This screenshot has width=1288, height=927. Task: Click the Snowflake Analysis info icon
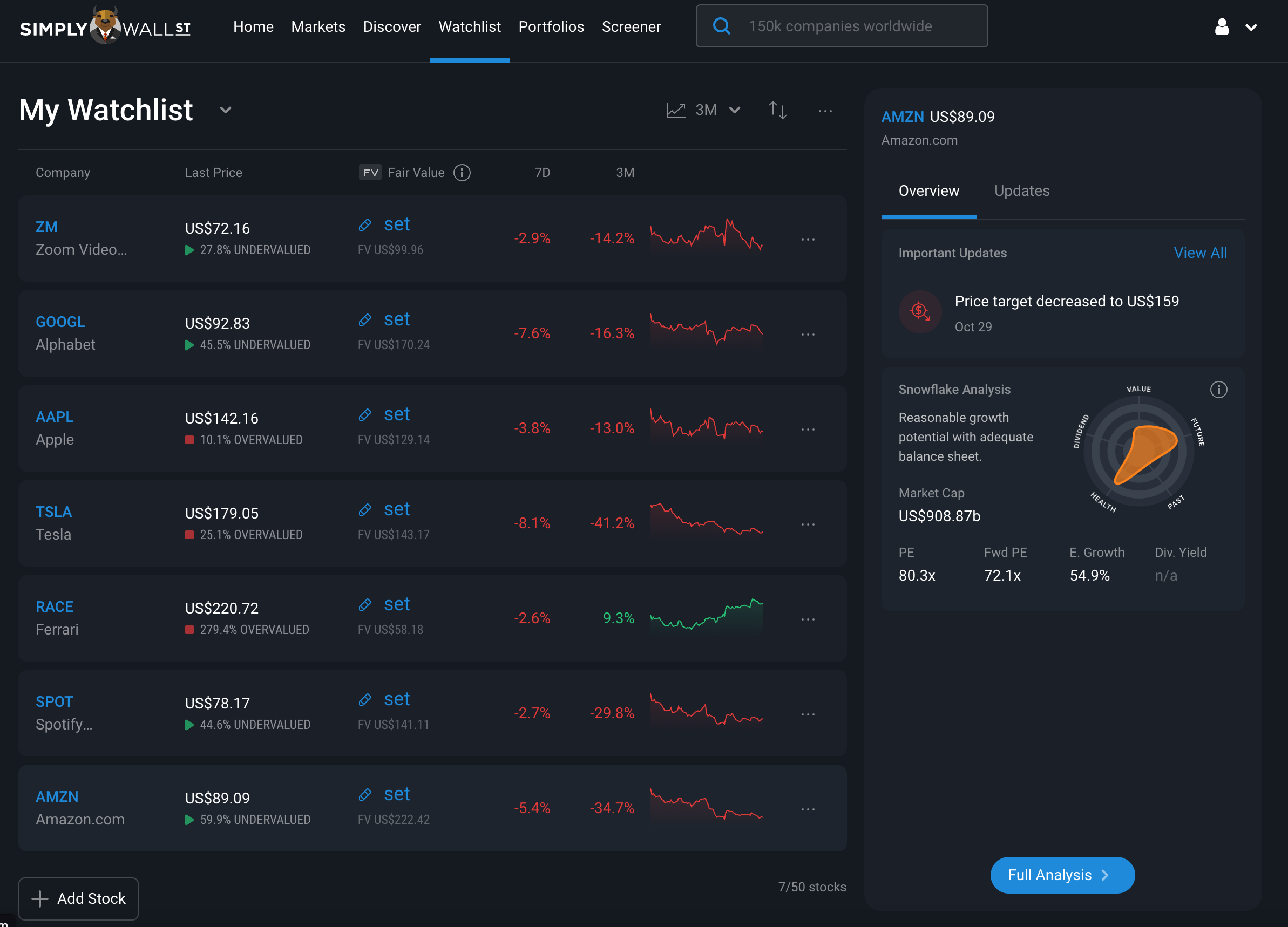click(x=1218, y=390)
